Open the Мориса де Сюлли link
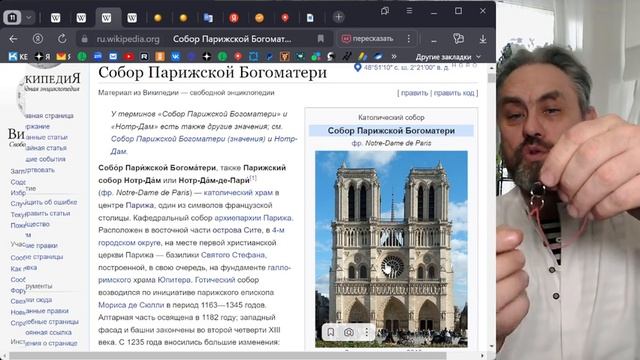 click(x=131, y=305)
